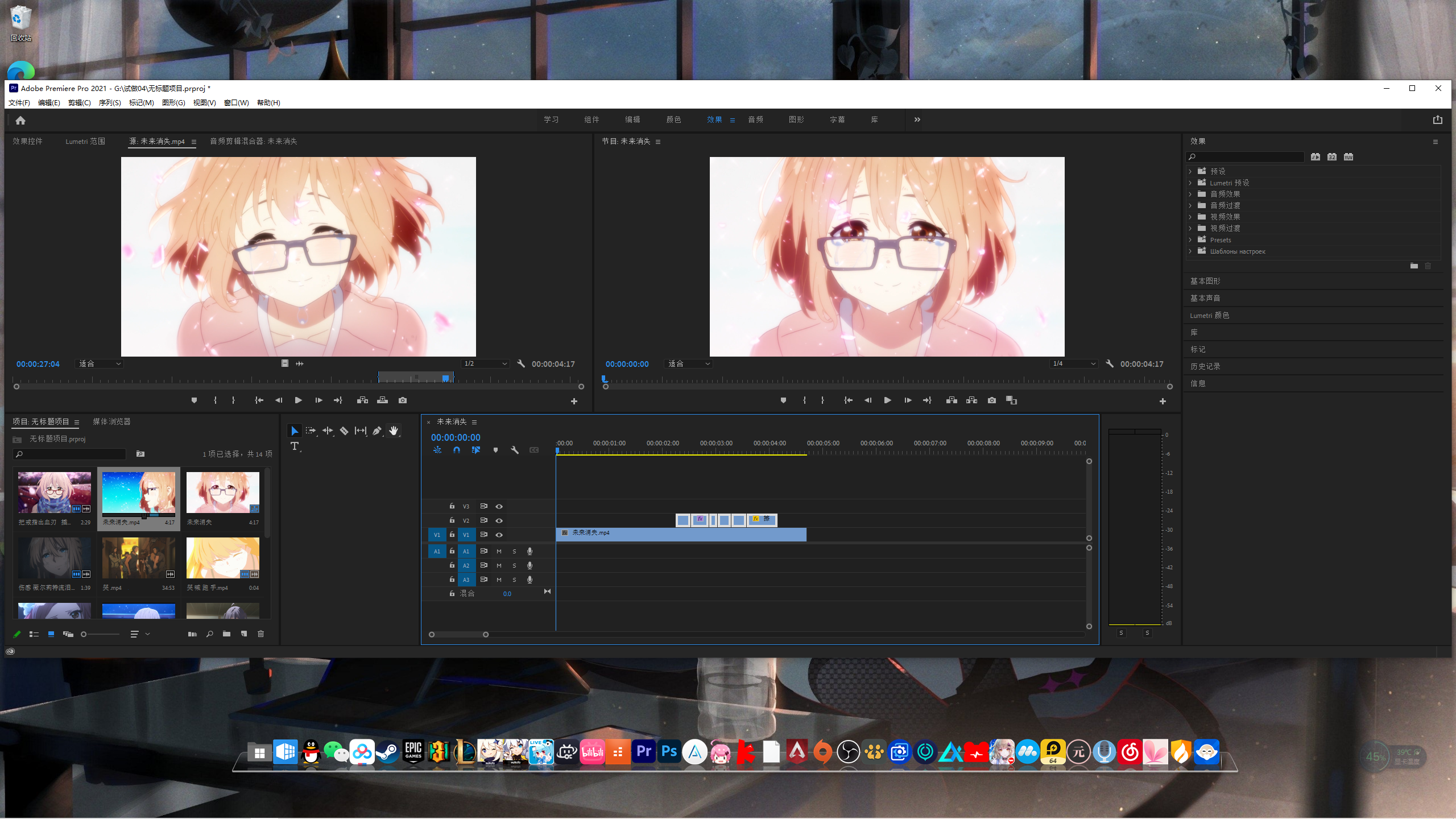Open source monitor zoom level dropdown
This screenshot has height=819, width=1456.
(x=99, y=363)
